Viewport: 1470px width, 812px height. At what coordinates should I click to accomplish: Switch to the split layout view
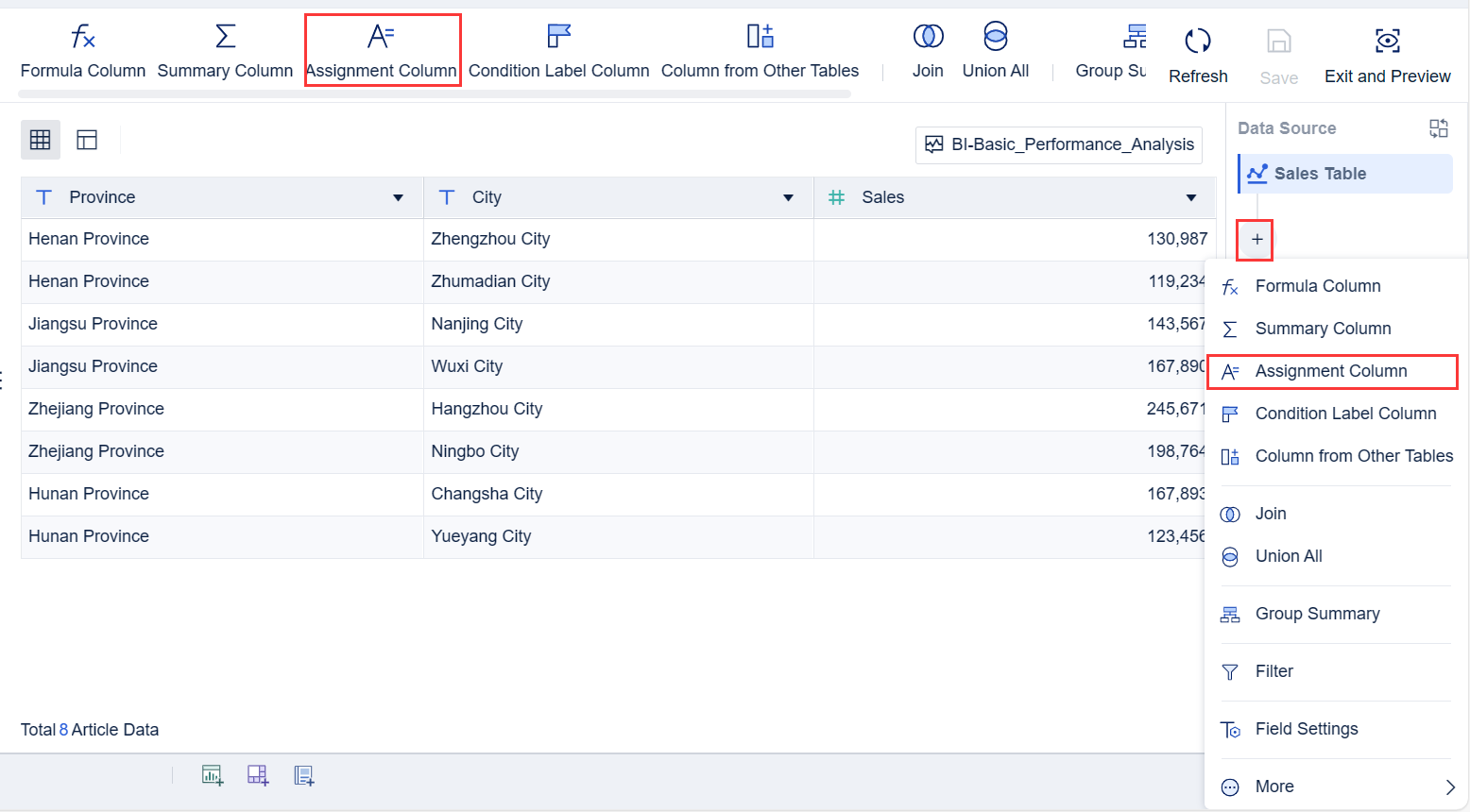86,139
